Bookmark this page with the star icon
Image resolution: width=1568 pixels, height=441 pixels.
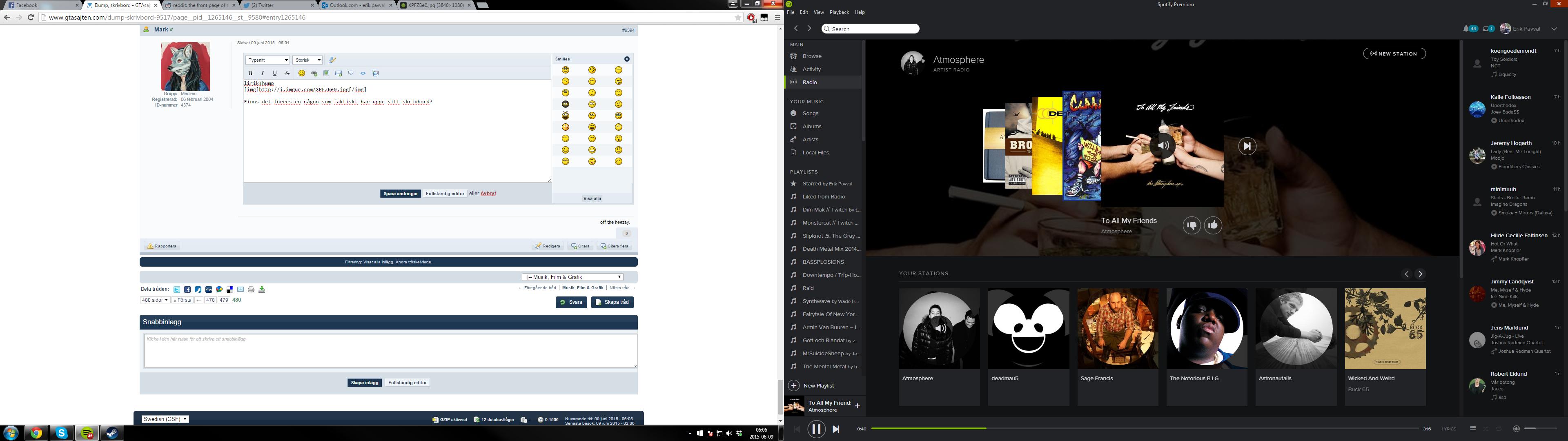[738, 18]
